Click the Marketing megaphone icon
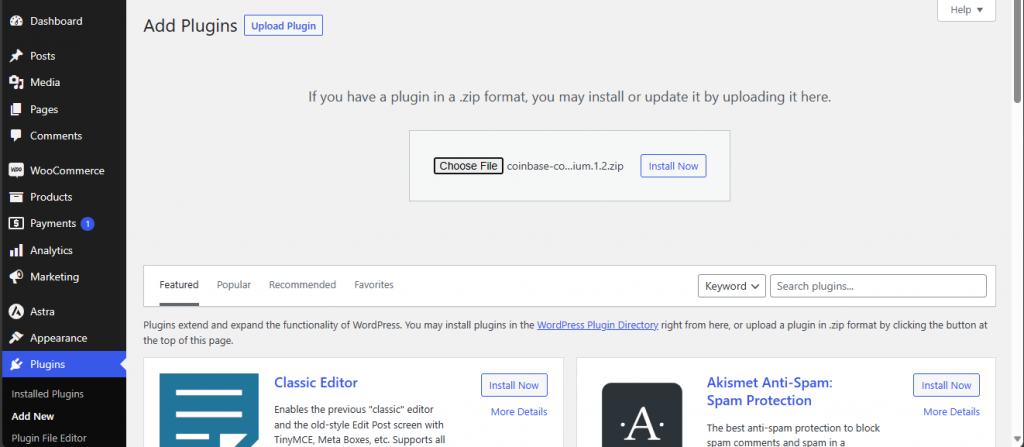The image size is (1024, 447). [x=16, y=277]
